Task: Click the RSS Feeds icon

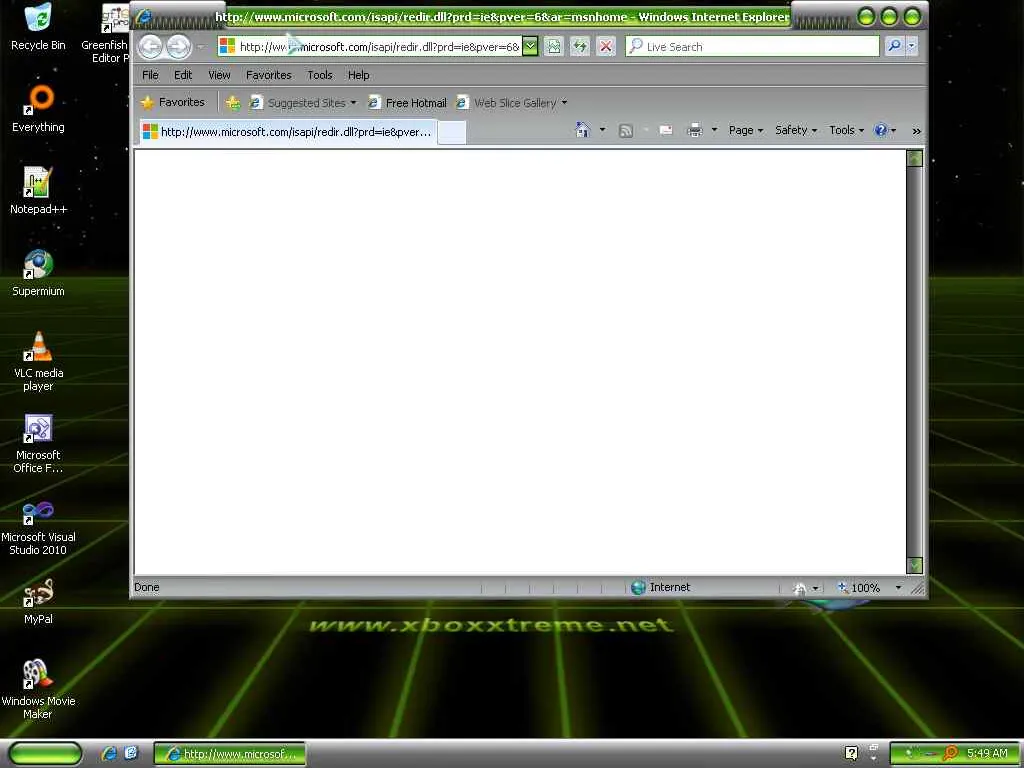Action: [626, 131]
